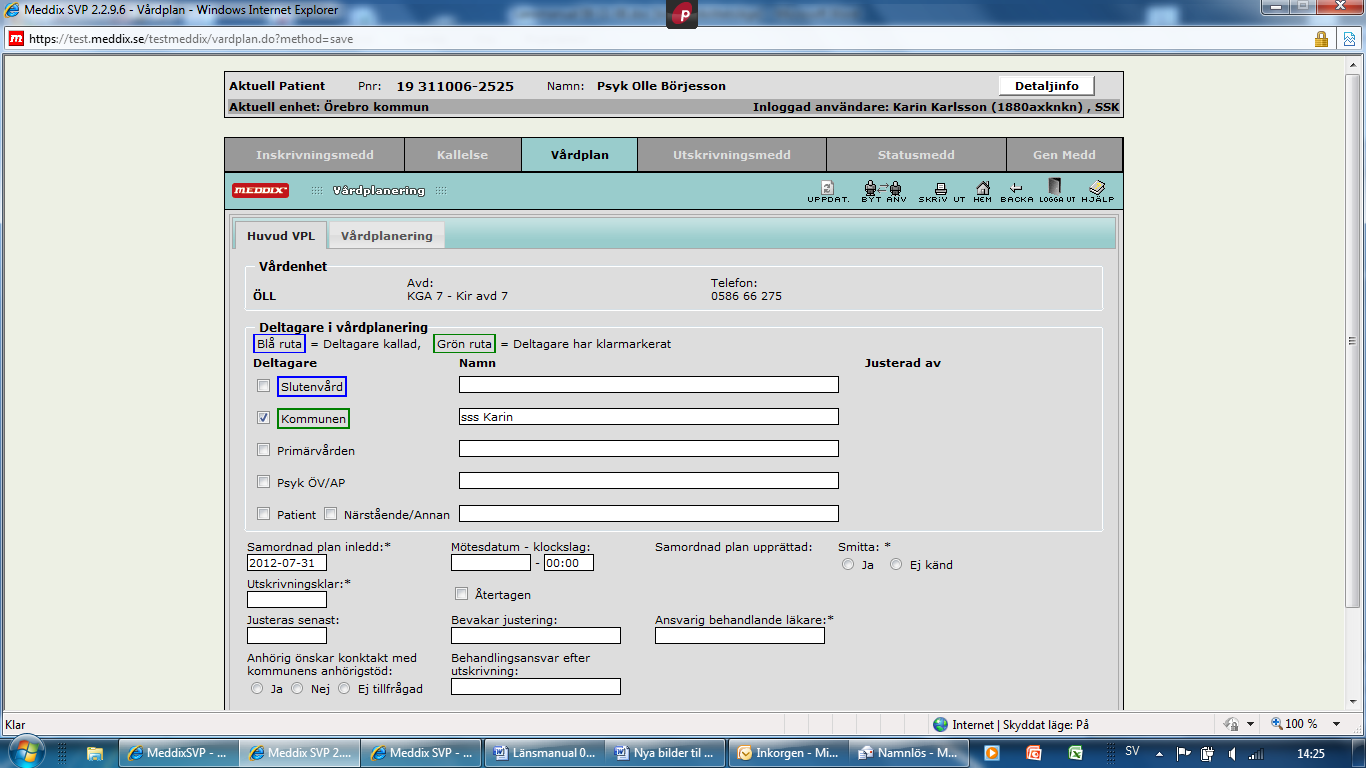The width and height of the screenshot is (1366, 768).
Task: Click the Bevakar justering field
Action: [536, 636]
